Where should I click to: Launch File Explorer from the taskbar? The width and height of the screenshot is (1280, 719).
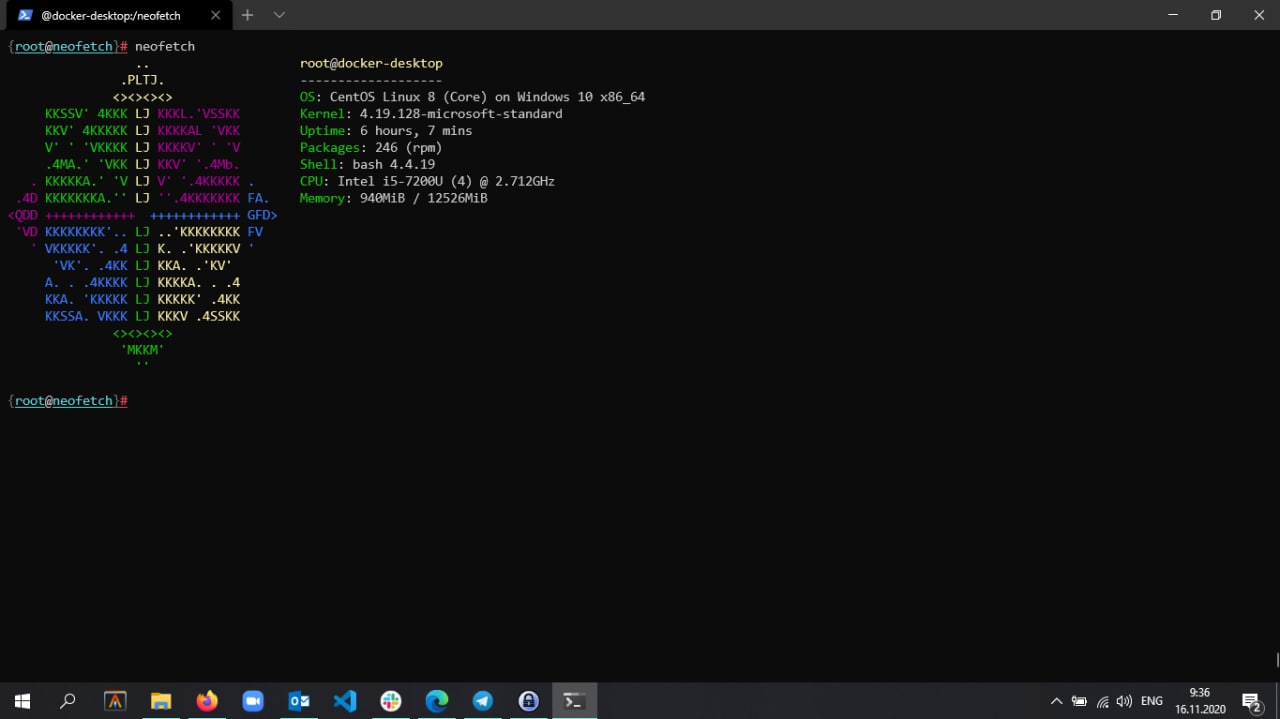coord(161,701)
